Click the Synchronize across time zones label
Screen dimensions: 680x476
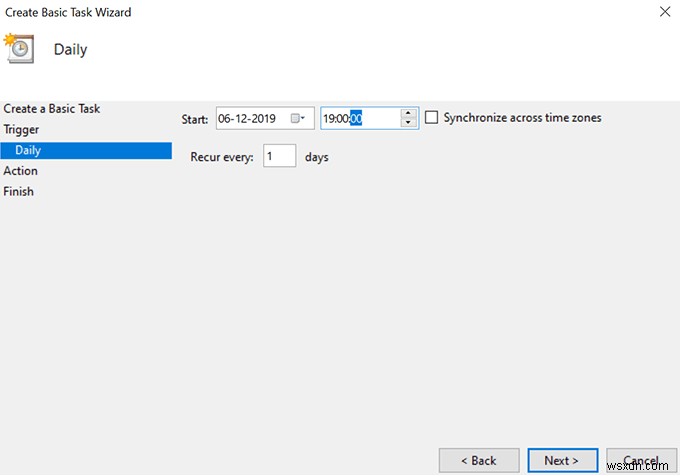click(522, 118)
